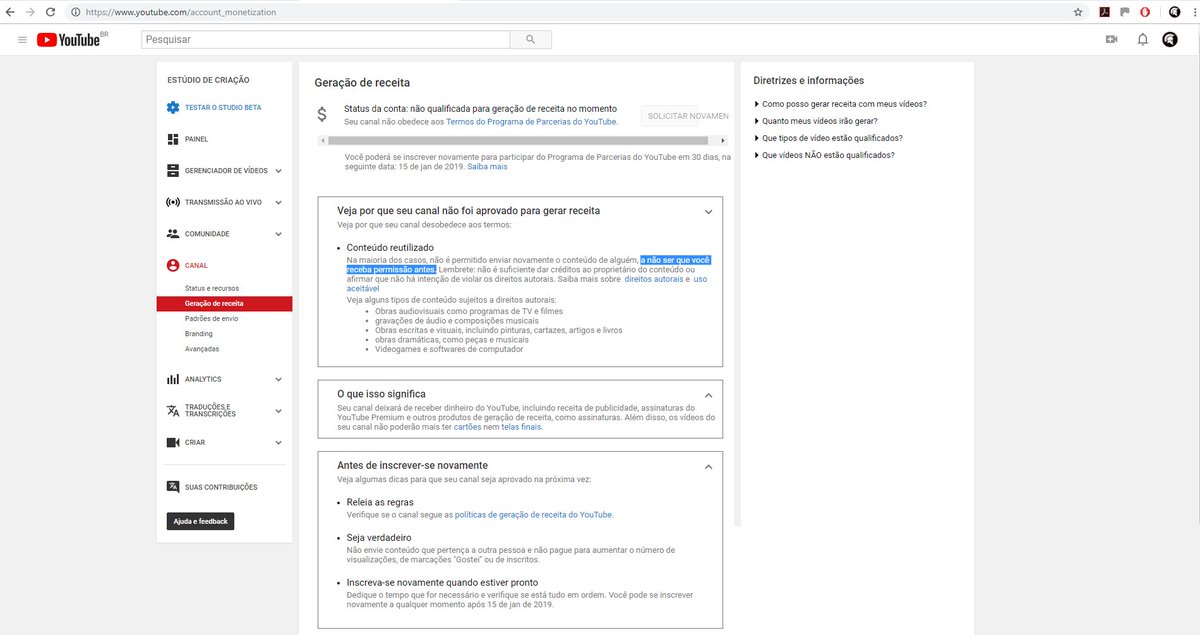The image size is (1200, 635).
Task: Expand the Criar chevron
Action: (x=279, y=442)
